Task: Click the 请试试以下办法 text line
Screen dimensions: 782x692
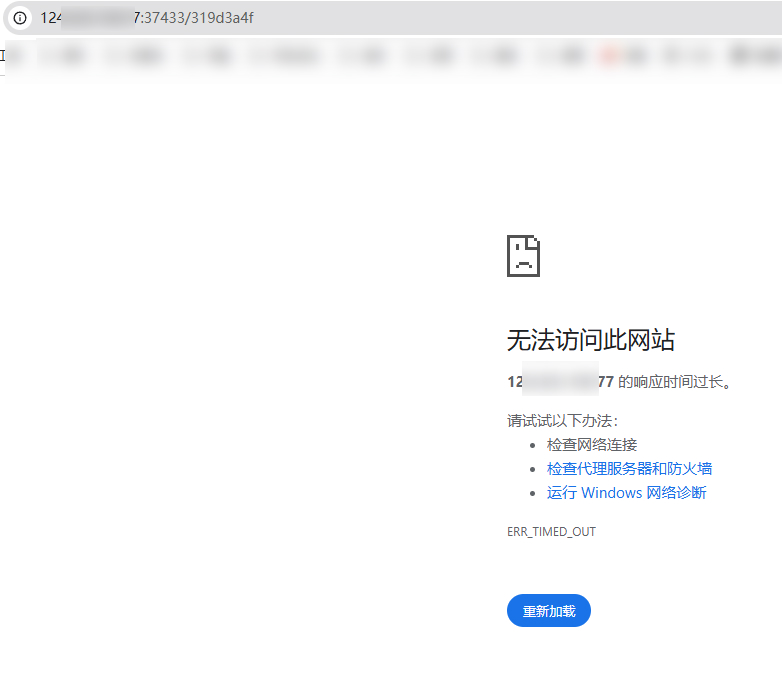Action: (563, 421)
